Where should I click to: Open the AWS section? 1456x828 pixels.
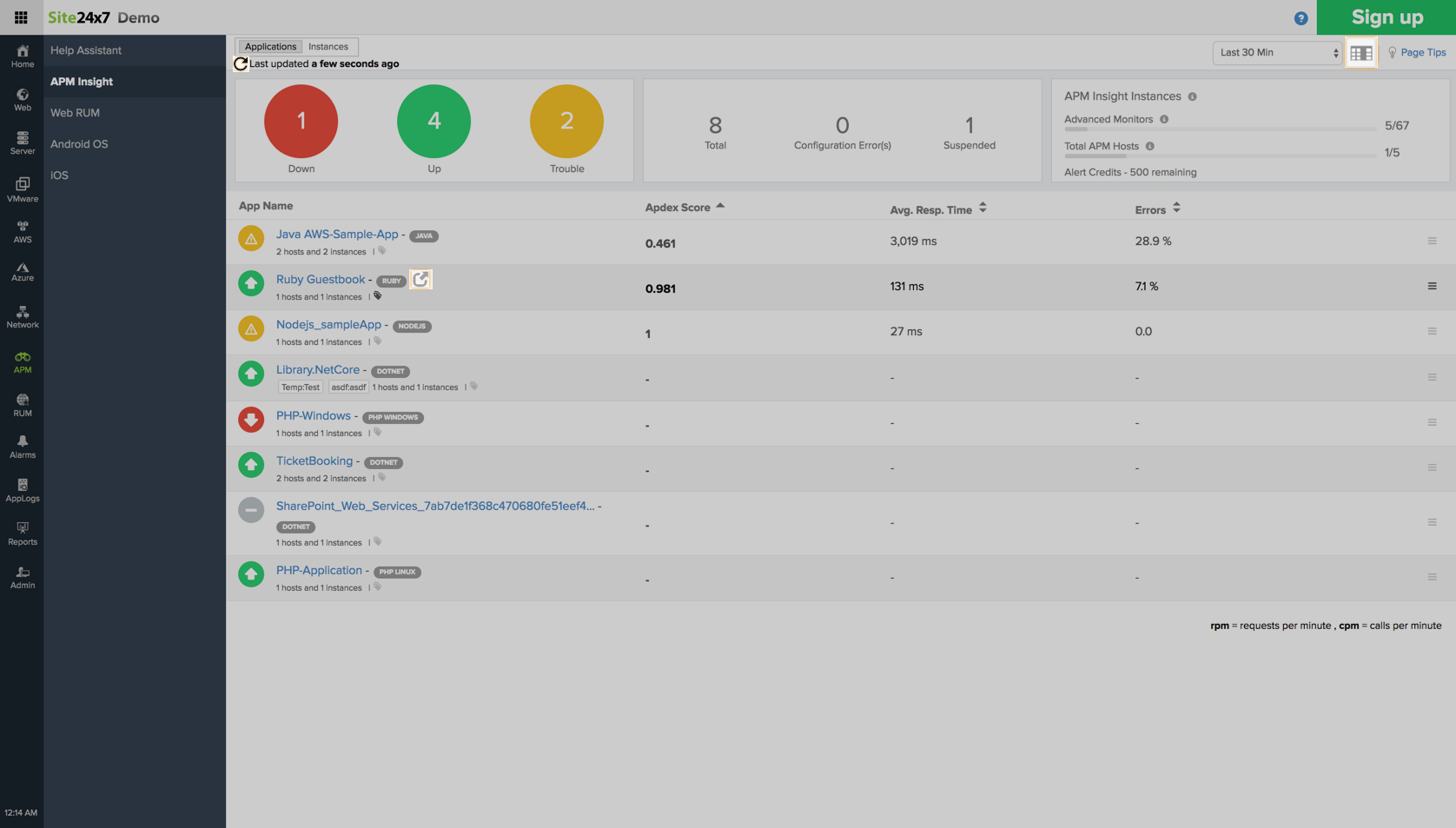click(23, 232)
